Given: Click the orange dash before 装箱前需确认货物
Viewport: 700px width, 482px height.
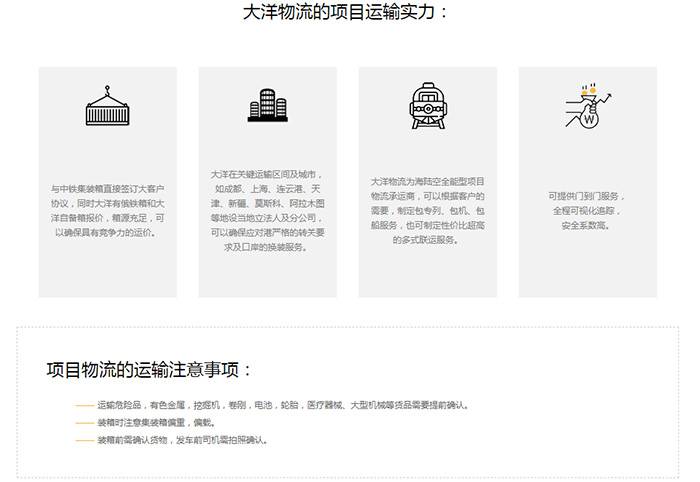Looking at the screenshot, I should (x=84, y=440).
